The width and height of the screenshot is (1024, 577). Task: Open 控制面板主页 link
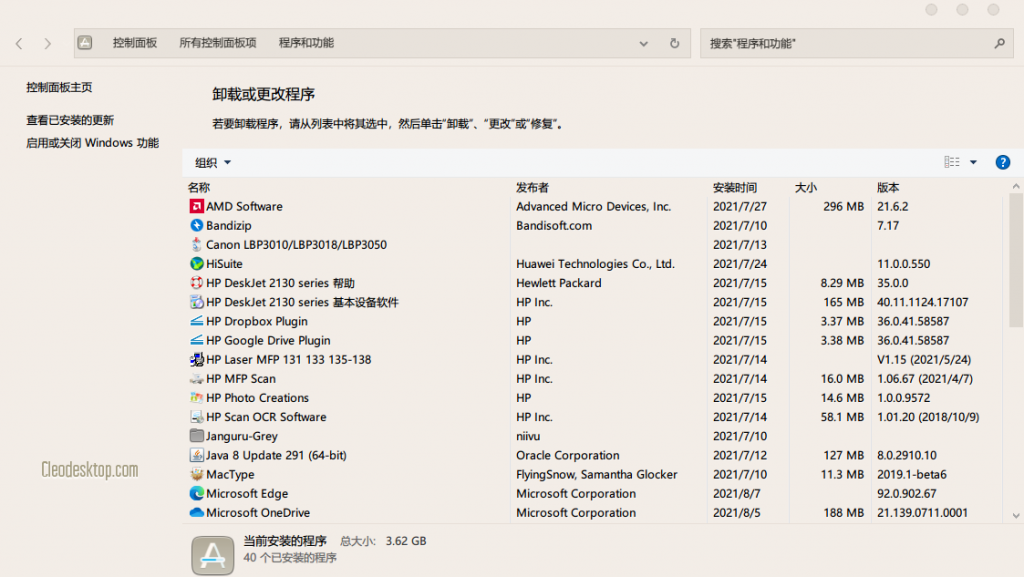point(59,87)
